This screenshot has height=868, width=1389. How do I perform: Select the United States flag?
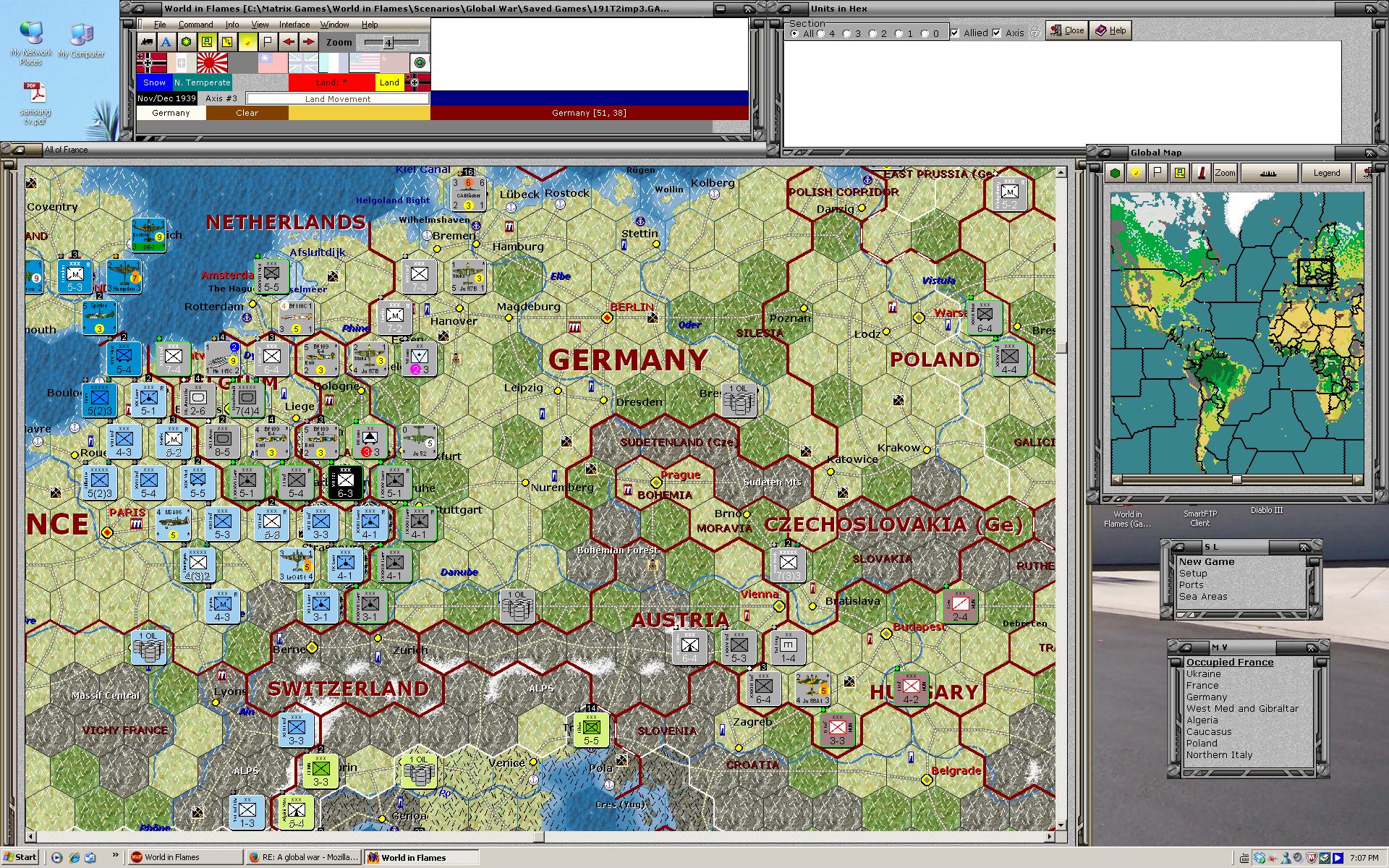tap(364, 63)
